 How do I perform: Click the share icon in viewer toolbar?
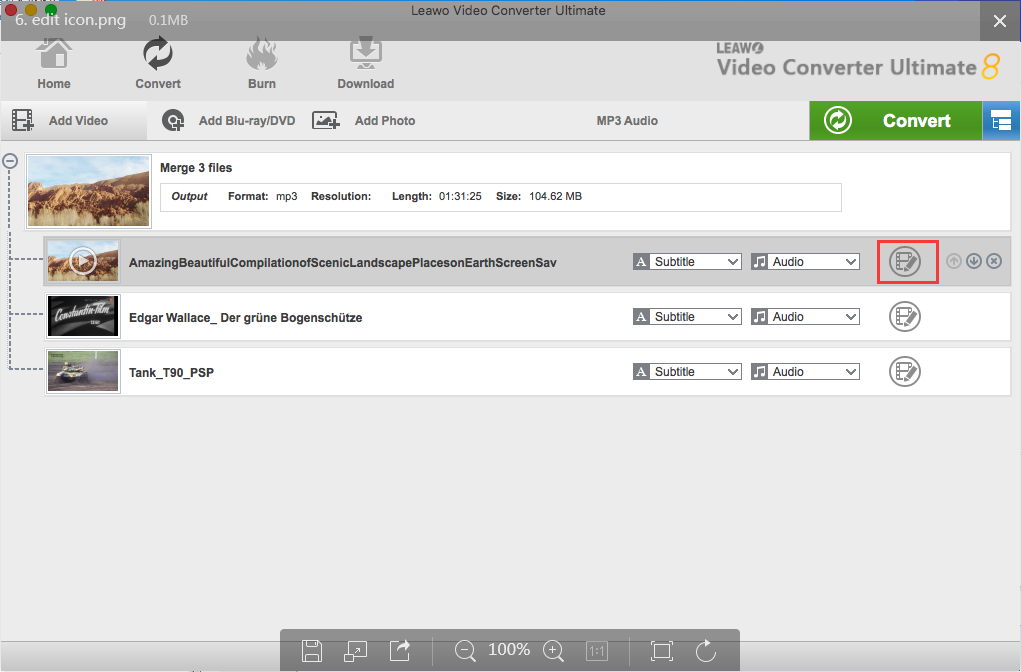pyautogui.click(x=400, y=651)
